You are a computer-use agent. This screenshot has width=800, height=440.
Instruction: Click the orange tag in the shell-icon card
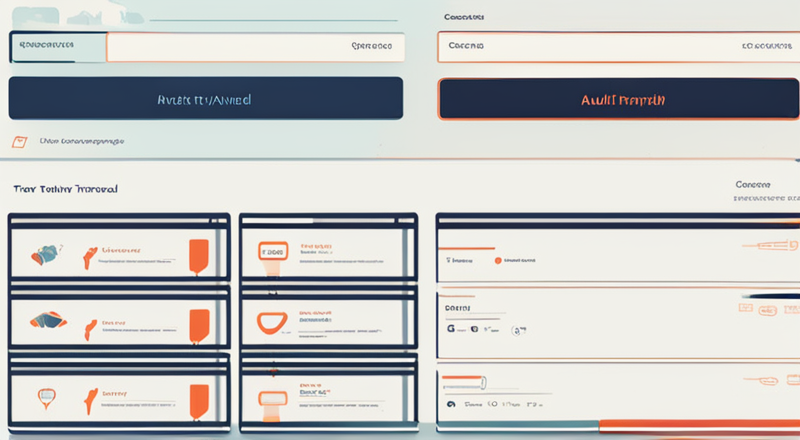(x=199, y=326)
